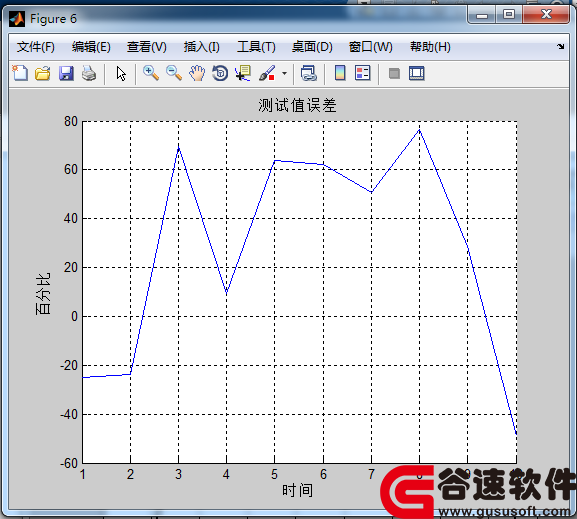Click the y-axis label 百分比

tap(43, 293)
